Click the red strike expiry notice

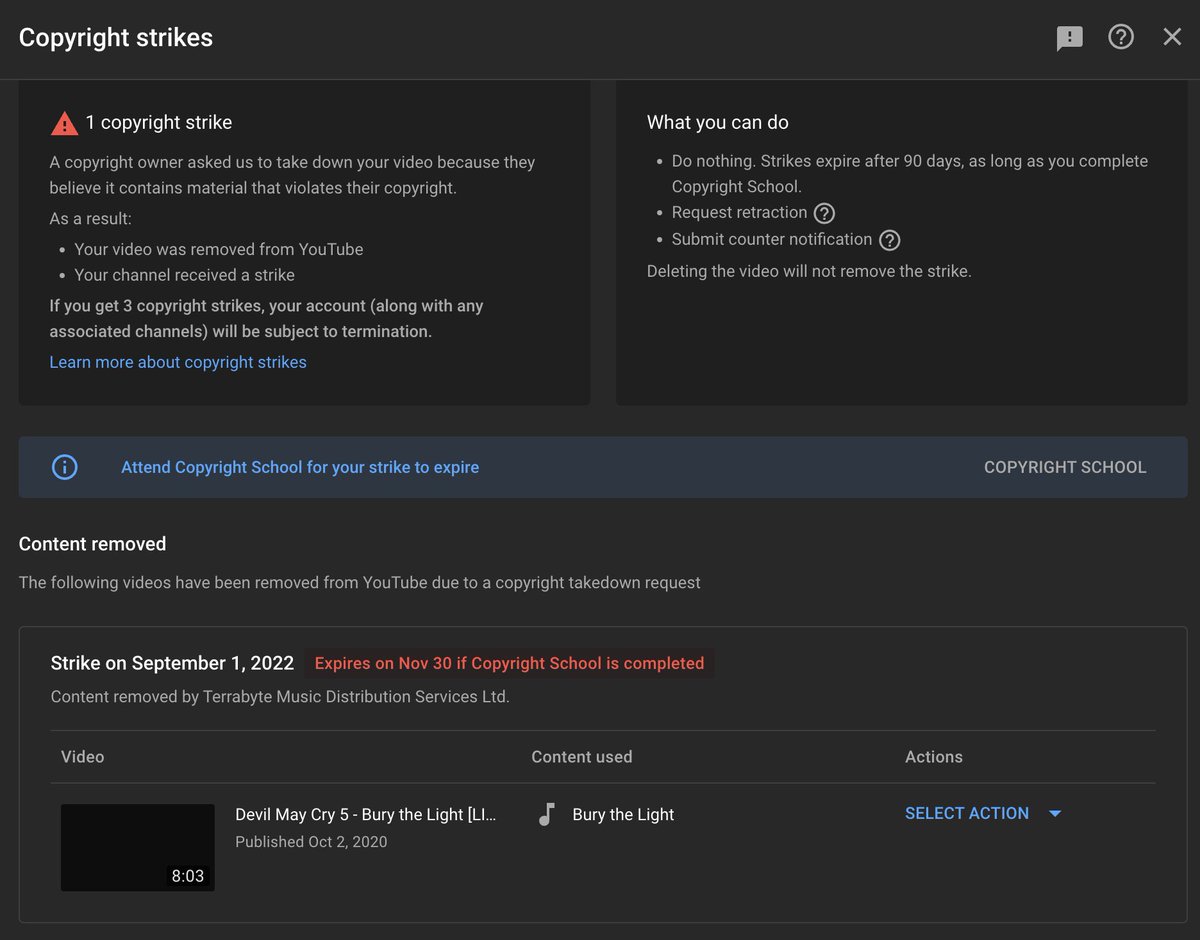pos(509,663)
